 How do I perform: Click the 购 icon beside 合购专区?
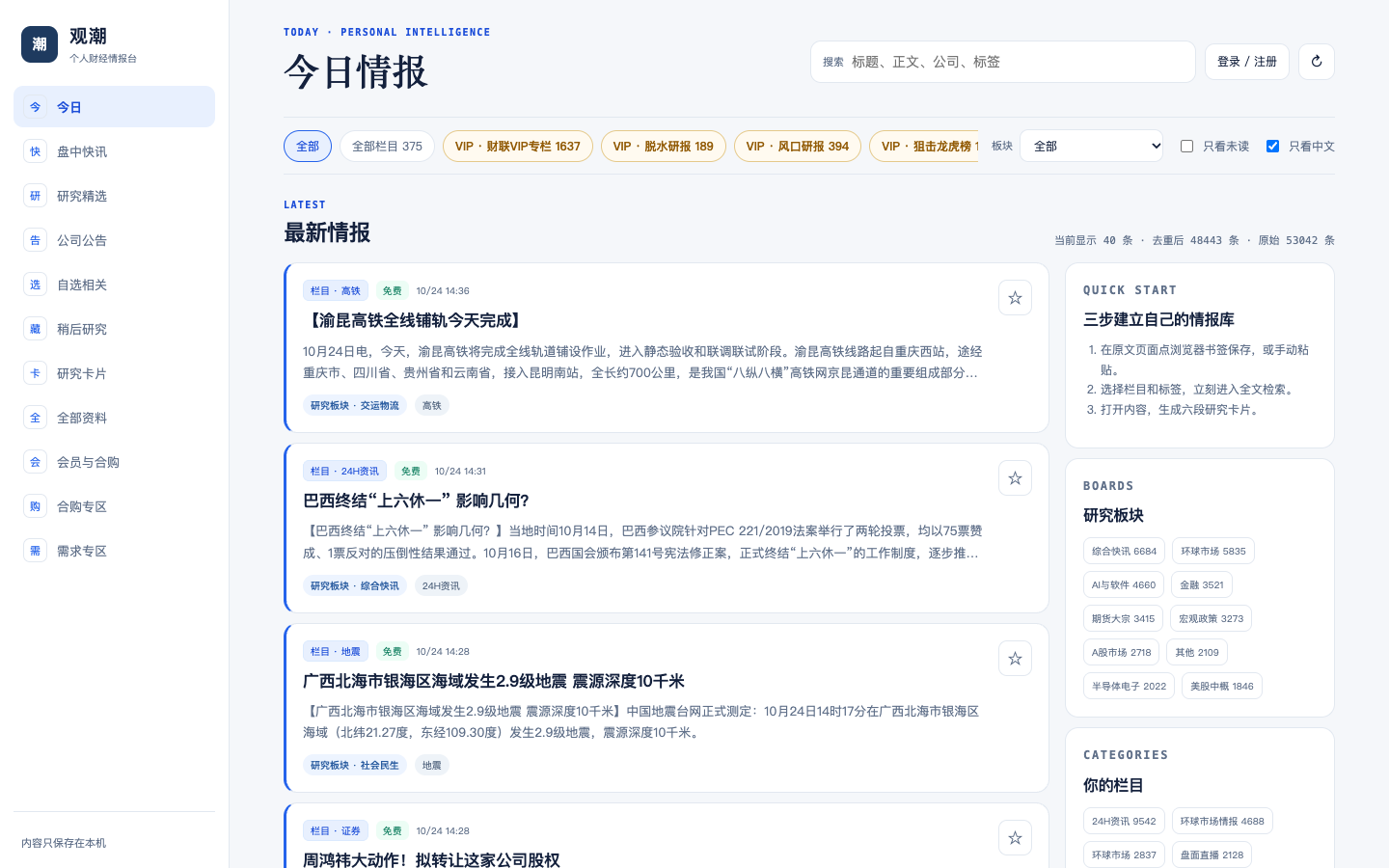pos(35,506)
